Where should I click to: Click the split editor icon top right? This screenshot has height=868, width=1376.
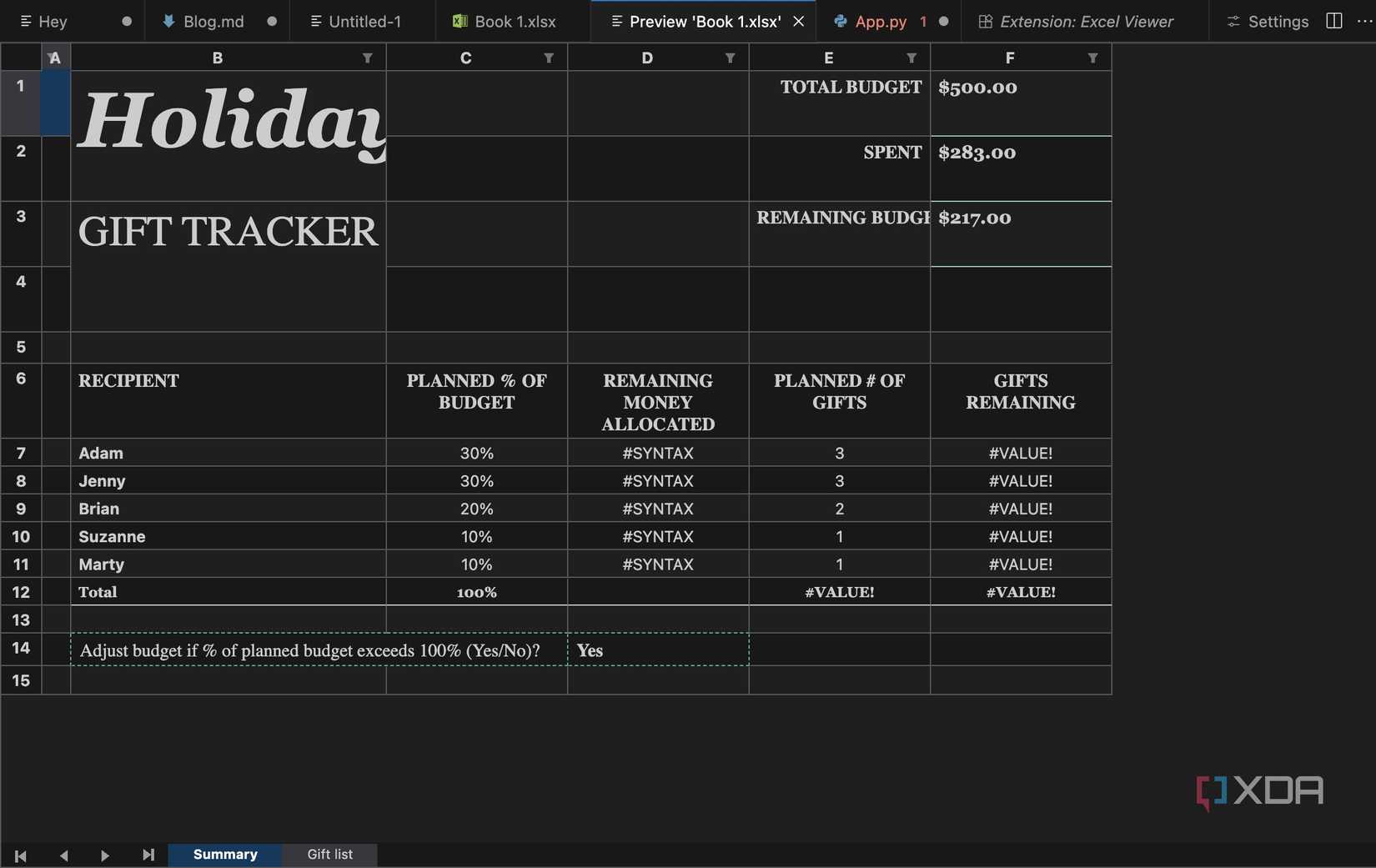1333,21
